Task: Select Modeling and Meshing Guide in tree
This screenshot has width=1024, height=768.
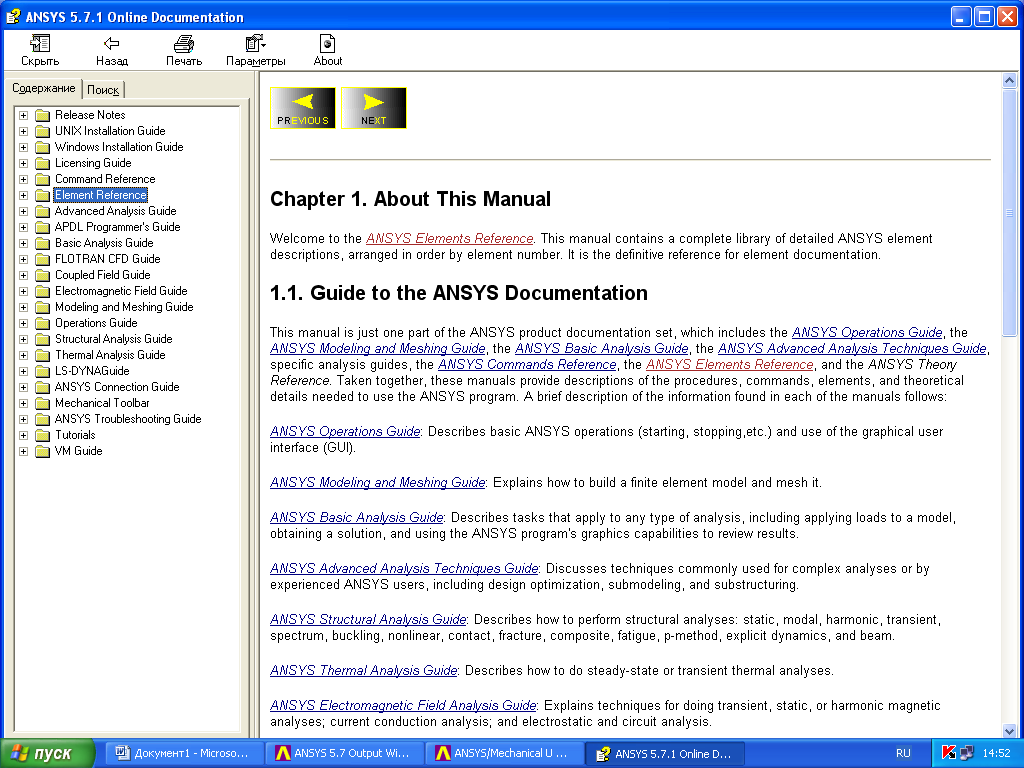Action: coord(124,307)
